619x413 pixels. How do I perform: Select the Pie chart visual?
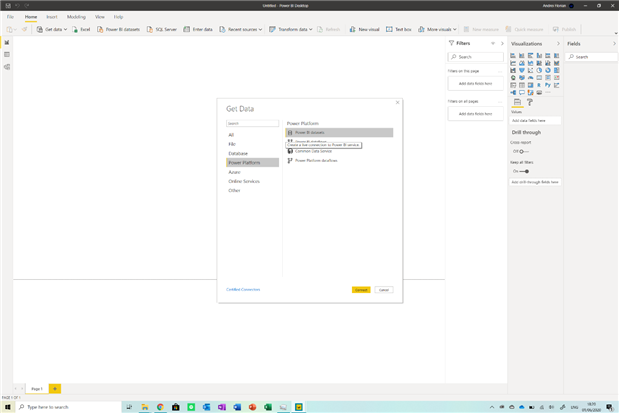click(x=539, y=70)
